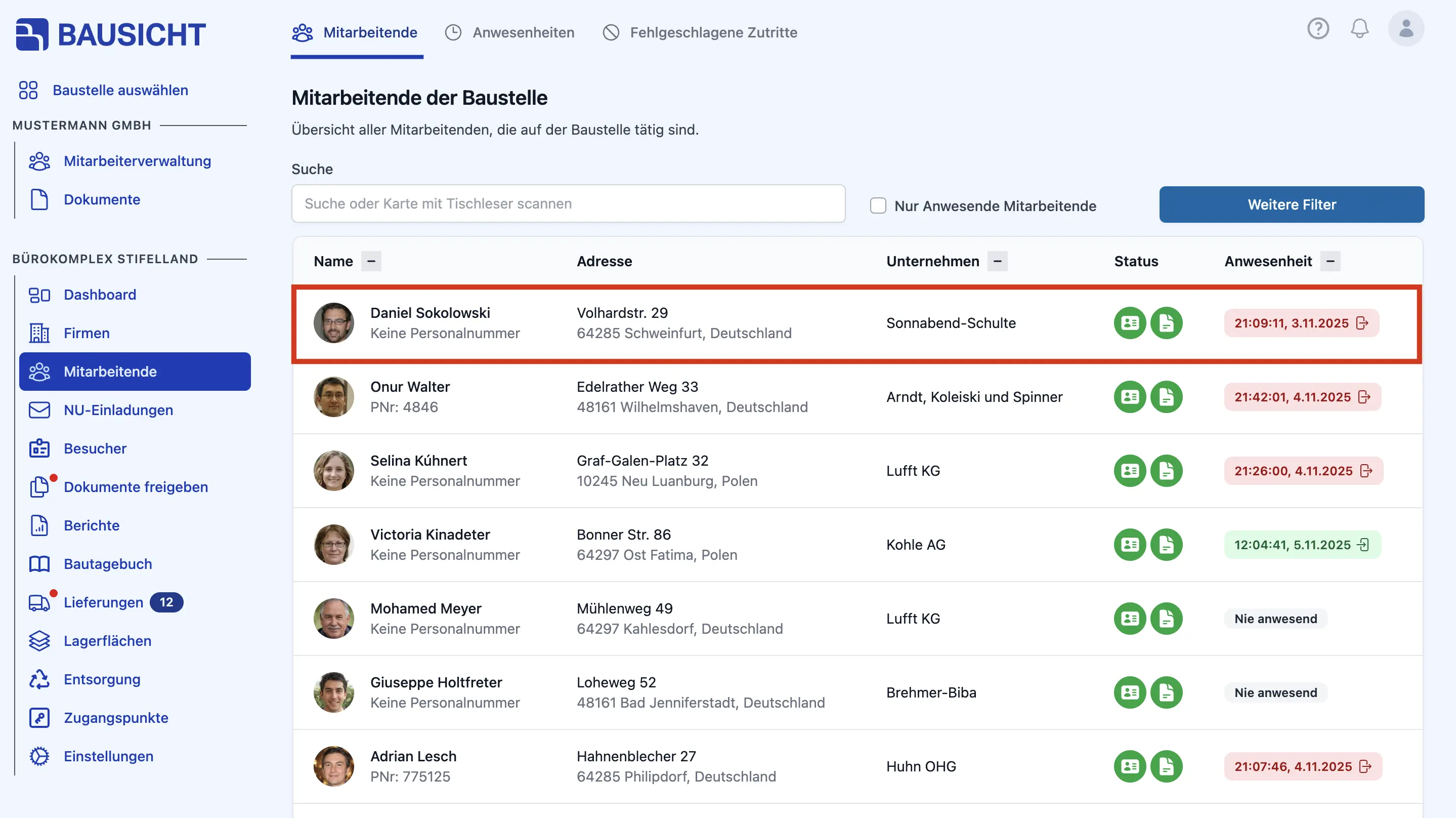Focus the Suche search input field
The height and width of the screenshot is (818, 1456).
[568, 203]
